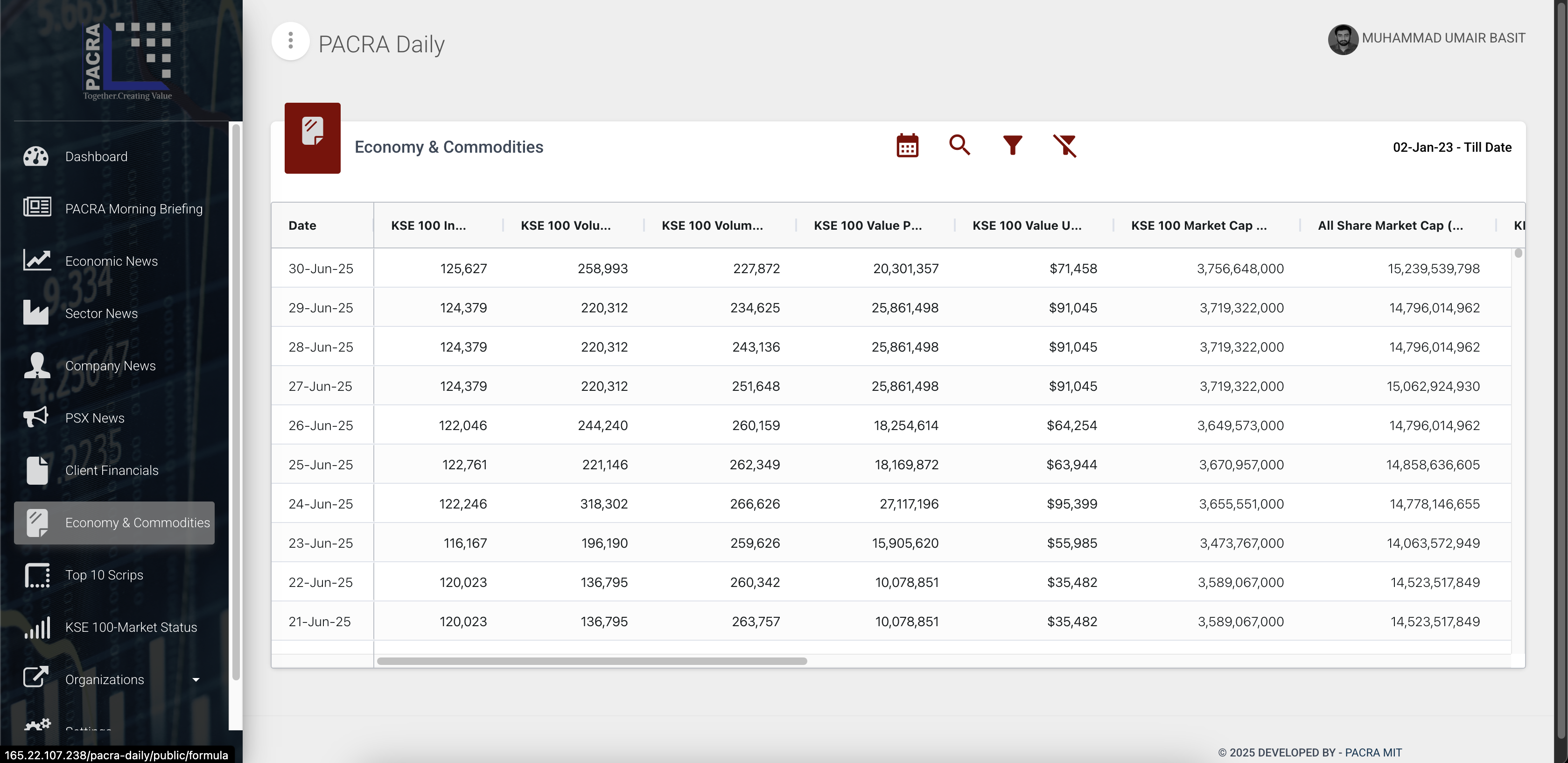Click the Economy & Commodities sidebar note icon

tap(37, 523)
